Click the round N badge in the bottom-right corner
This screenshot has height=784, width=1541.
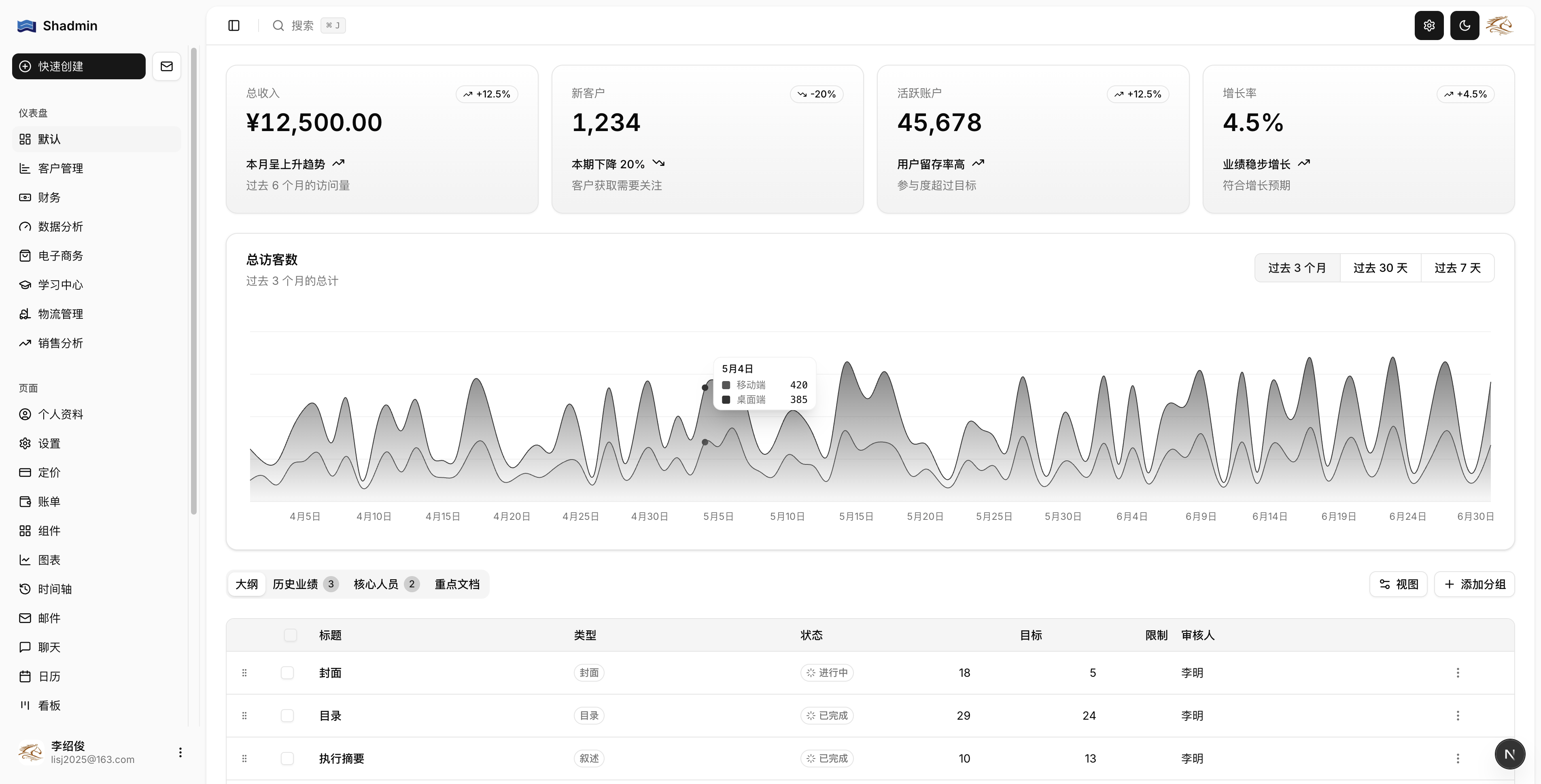pos(1509,754)
